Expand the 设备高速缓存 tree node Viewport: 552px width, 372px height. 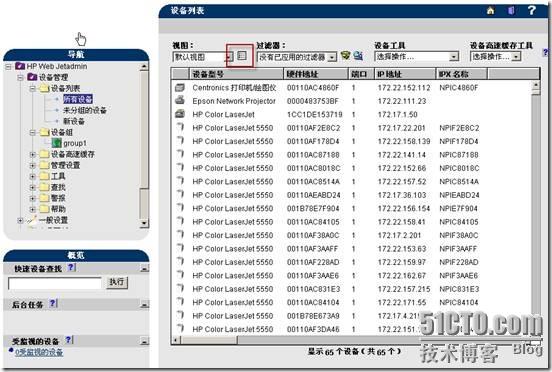pos(32,154)
